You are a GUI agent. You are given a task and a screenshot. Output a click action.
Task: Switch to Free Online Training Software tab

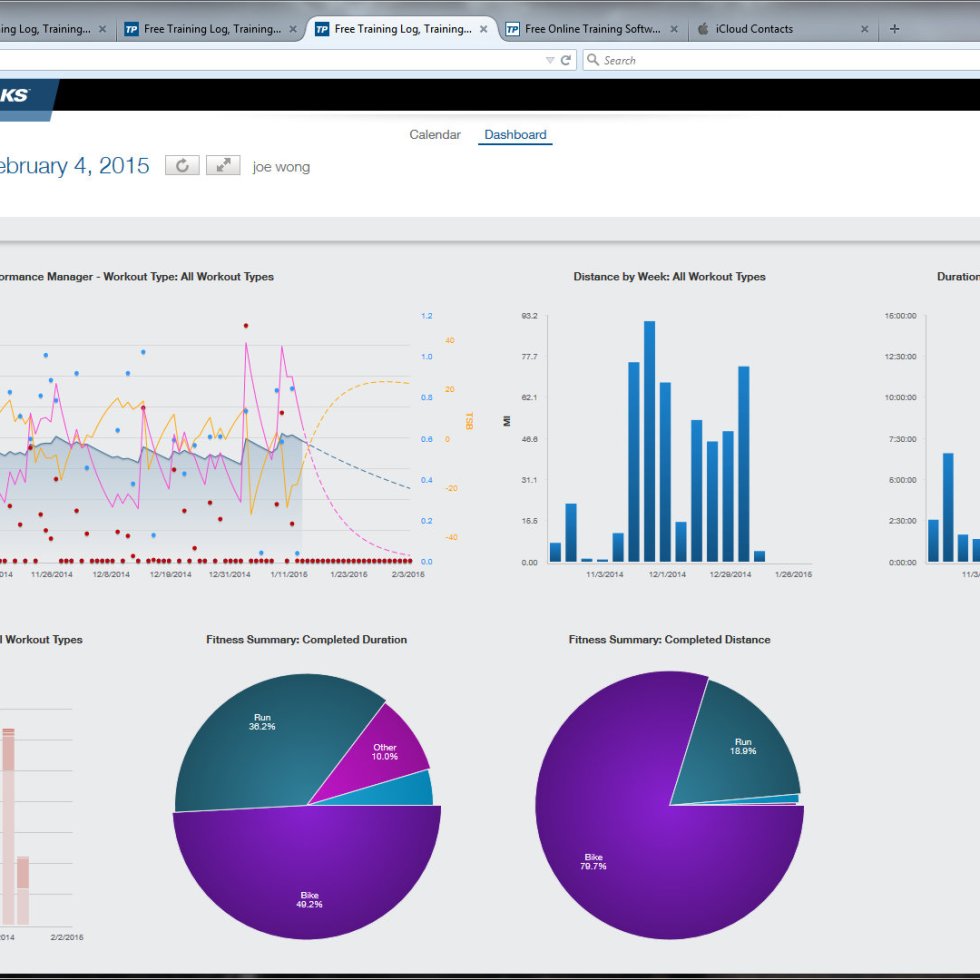[x=592, y=29]
